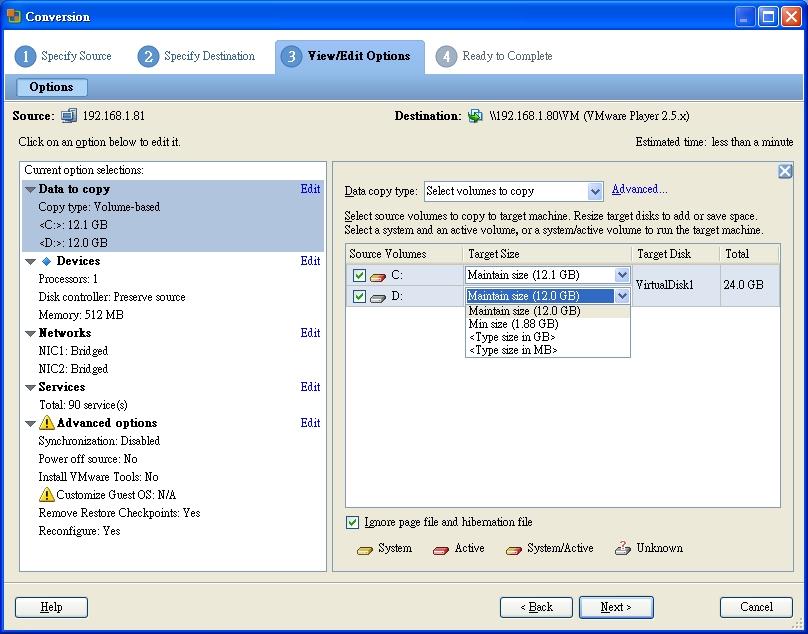Open the Advanced... link
This screenshot has height=634, width=808.
pyautogui.click(x=639, y=189)
